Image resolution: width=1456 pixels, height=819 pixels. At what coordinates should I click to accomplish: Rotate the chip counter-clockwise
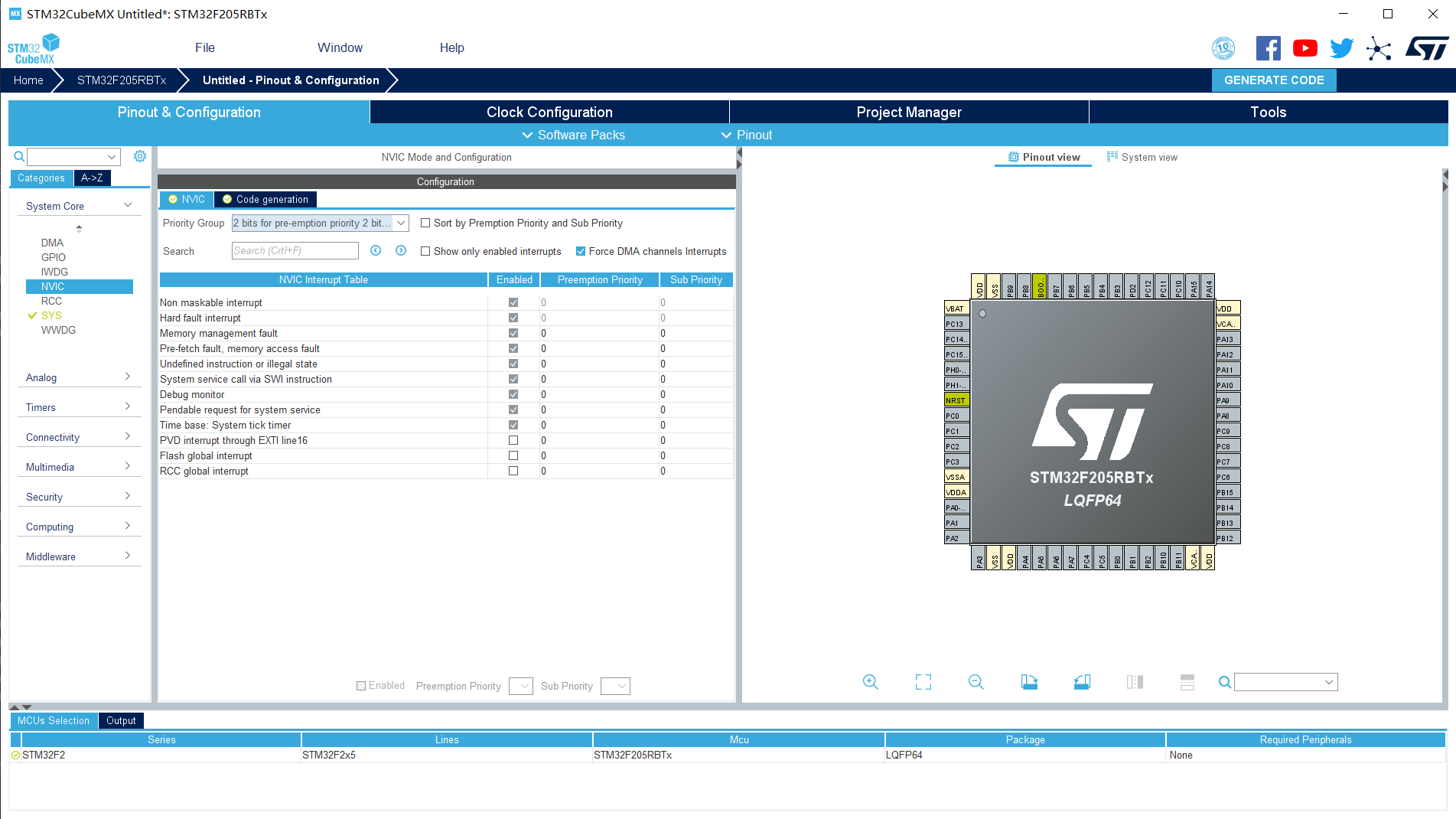tap(1082, 682)
